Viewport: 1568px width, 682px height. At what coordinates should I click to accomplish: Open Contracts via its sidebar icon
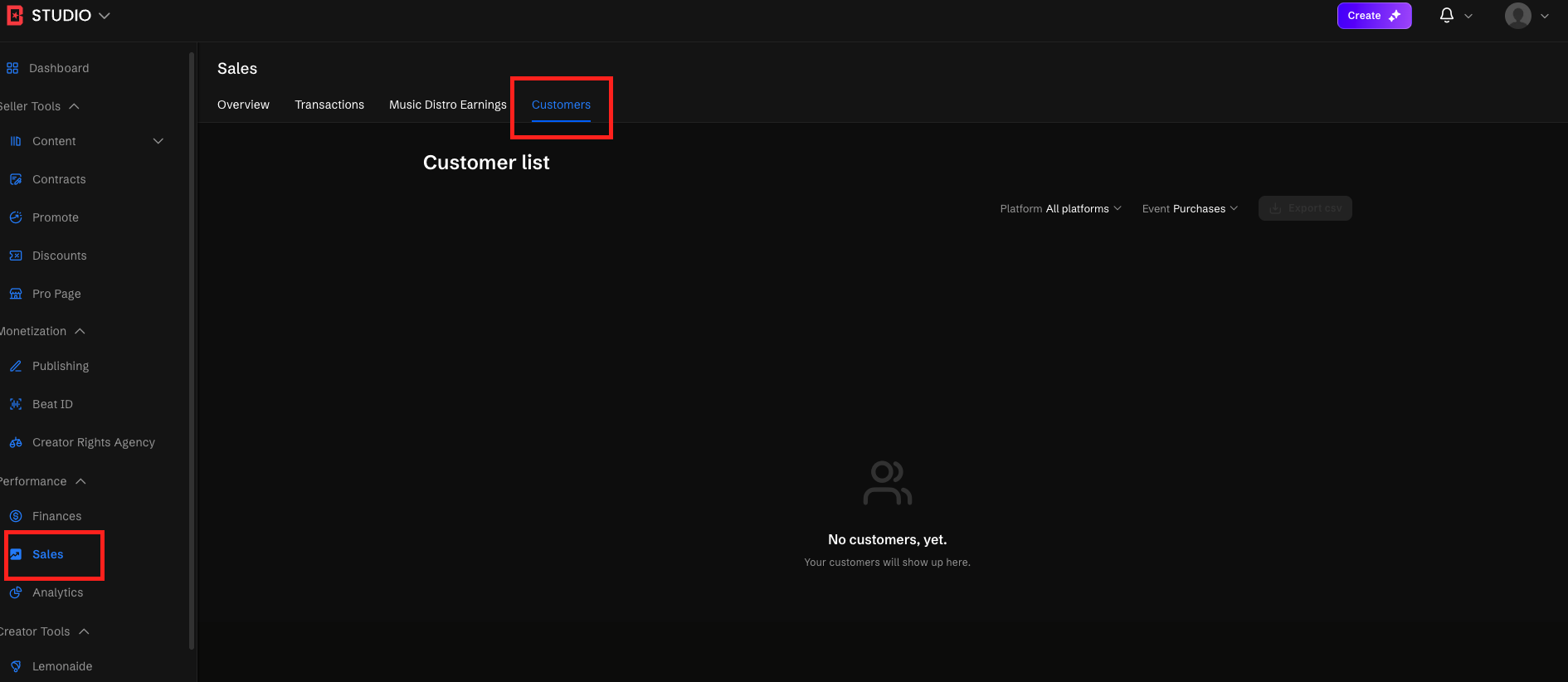click(x=16, y=179)
